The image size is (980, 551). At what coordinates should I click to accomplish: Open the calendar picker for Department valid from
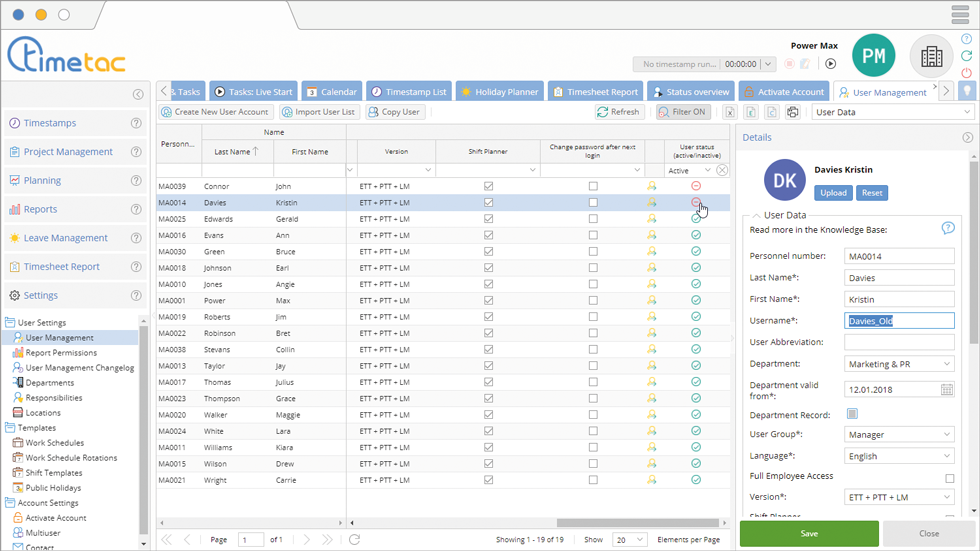pos(947,390)
